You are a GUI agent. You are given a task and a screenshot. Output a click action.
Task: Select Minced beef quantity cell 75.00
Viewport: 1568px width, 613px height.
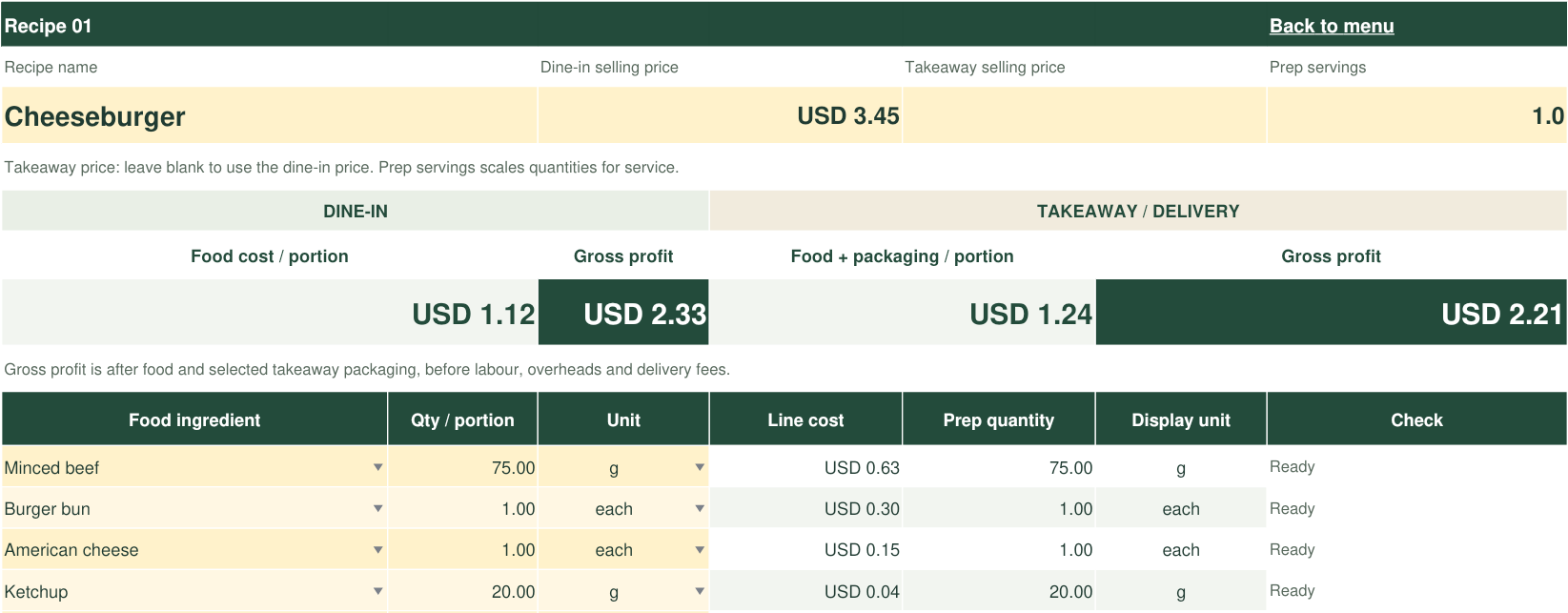pyautogui.click(x=462, y=467)
